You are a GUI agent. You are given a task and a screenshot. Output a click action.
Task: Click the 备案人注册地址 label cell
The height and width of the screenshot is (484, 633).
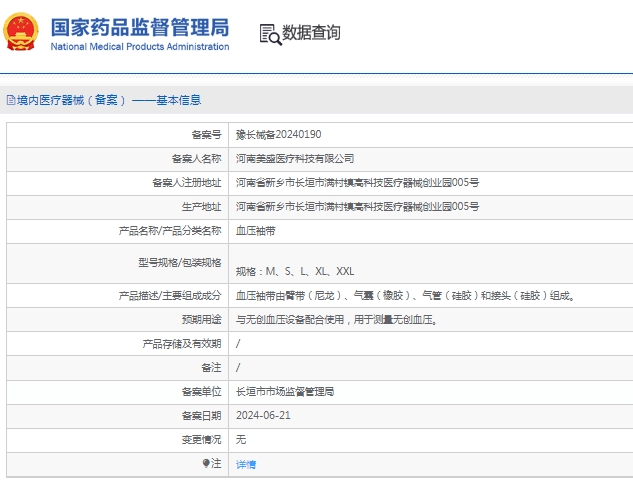pos(117,183)
